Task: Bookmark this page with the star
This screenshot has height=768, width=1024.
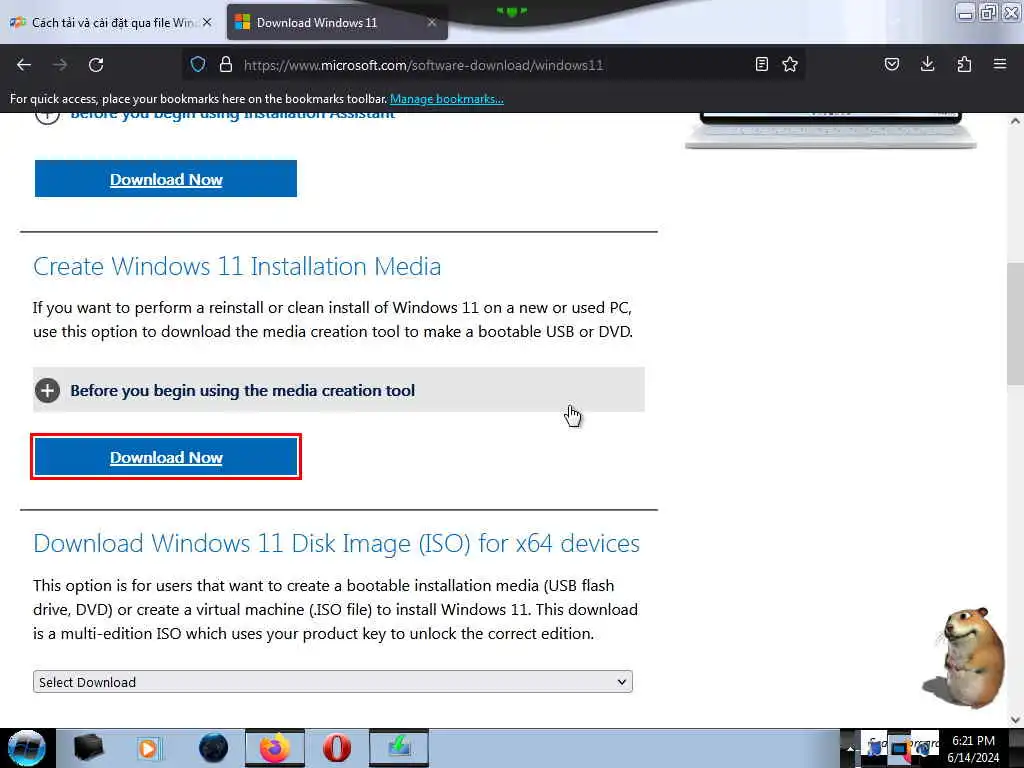Action: point(790,64)
